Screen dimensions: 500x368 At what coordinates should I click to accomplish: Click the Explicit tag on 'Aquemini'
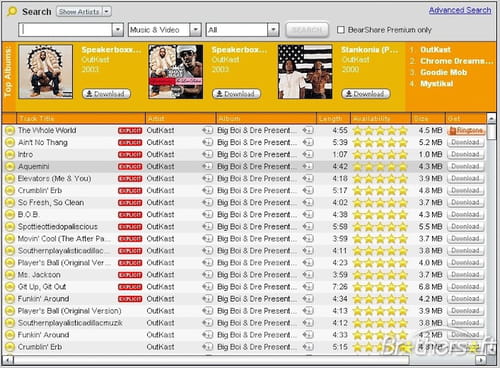[x=130, y=167]
